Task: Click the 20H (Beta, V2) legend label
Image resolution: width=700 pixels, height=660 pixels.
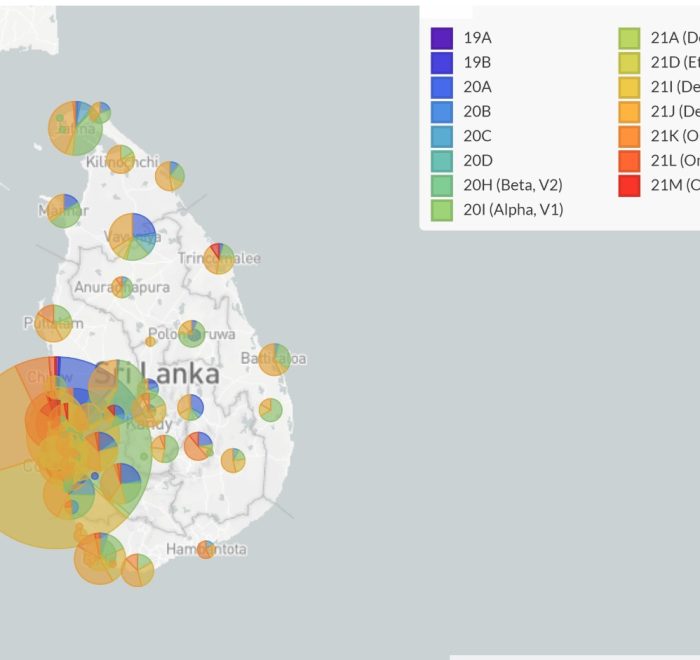Action: pyautogui.click(x=505, y=185)
